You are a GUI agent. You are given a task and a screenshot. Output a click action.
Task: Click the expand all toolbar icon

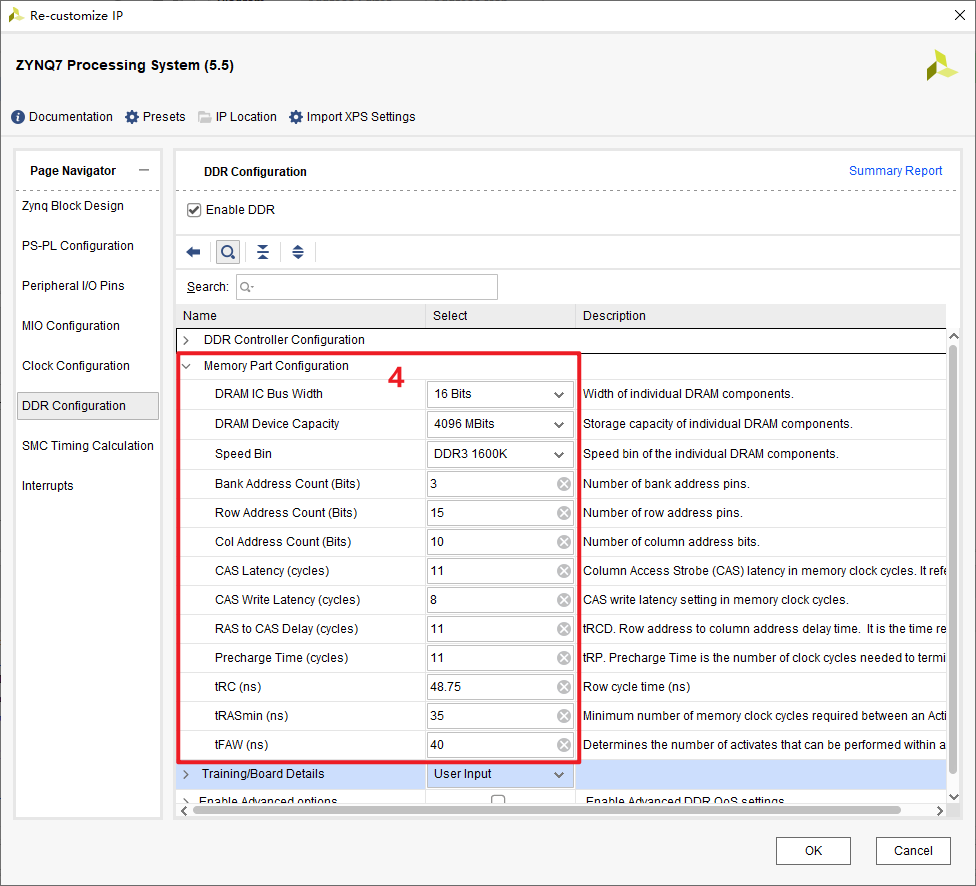pos(298,252)
